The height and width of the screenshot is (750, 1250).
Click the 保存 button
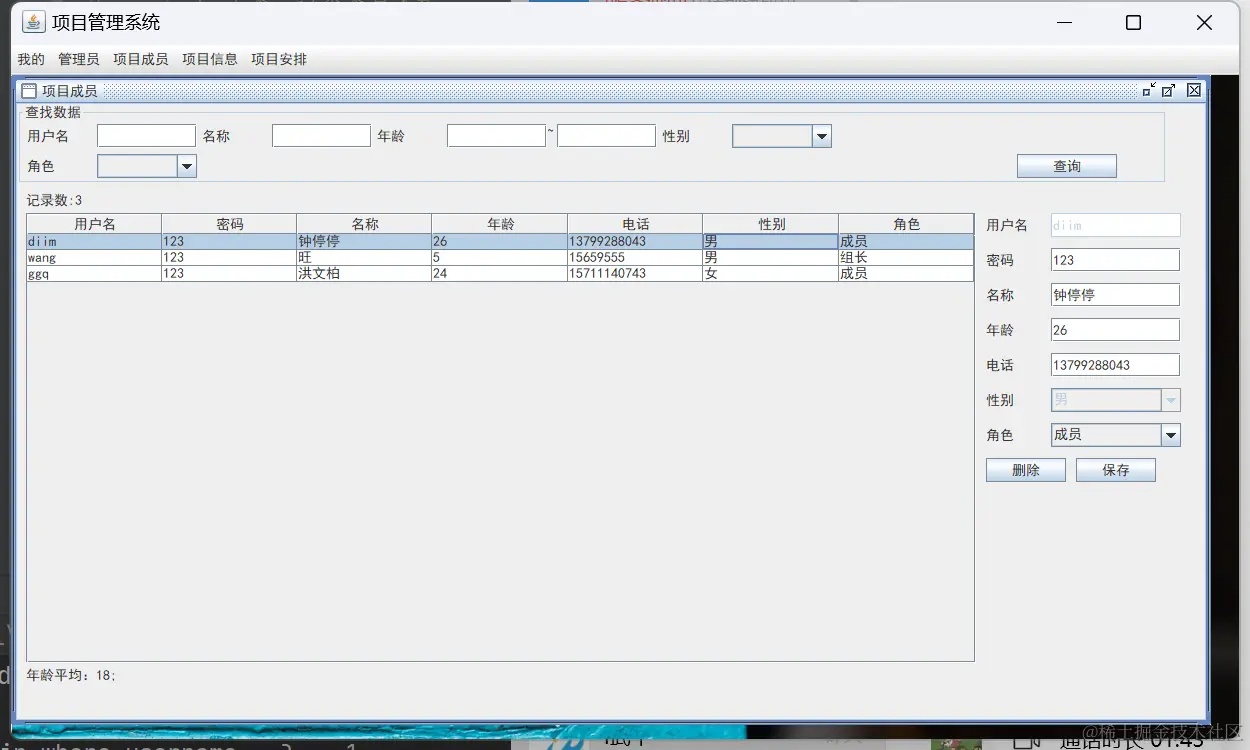pos(1116,470)
